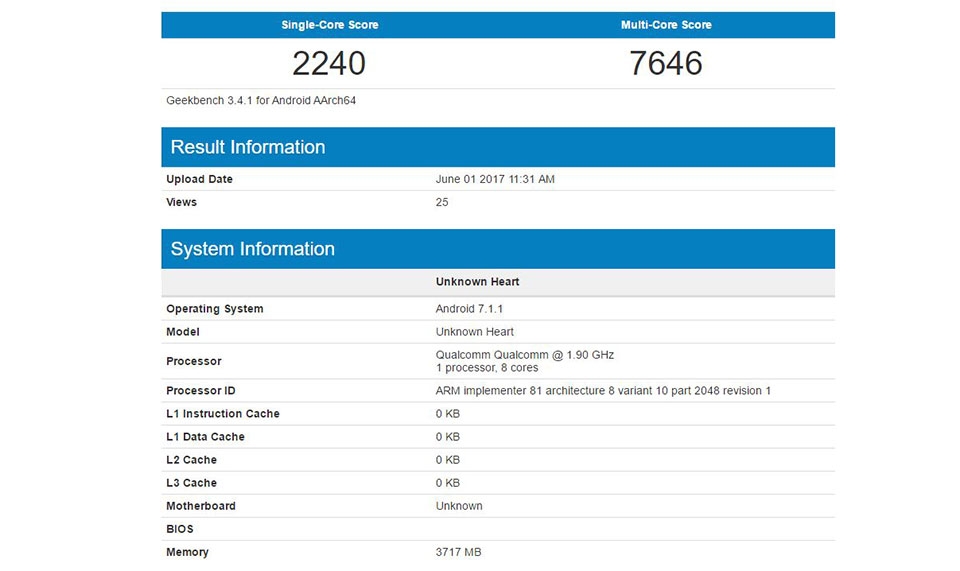Viewport: 960px width, 571px height.
Task: Select the ARM implementer 81 architecture value
Action: [603, 390]
